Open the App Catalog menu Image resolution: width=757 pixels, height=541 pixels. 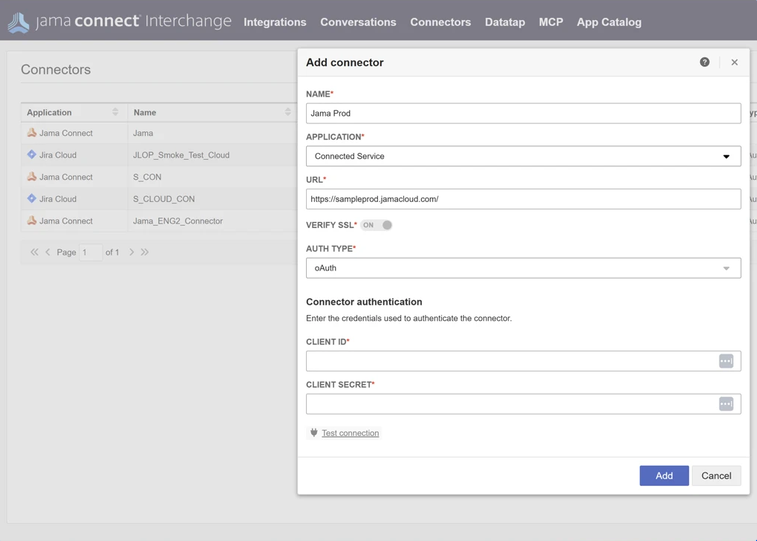tap(609, 22)
